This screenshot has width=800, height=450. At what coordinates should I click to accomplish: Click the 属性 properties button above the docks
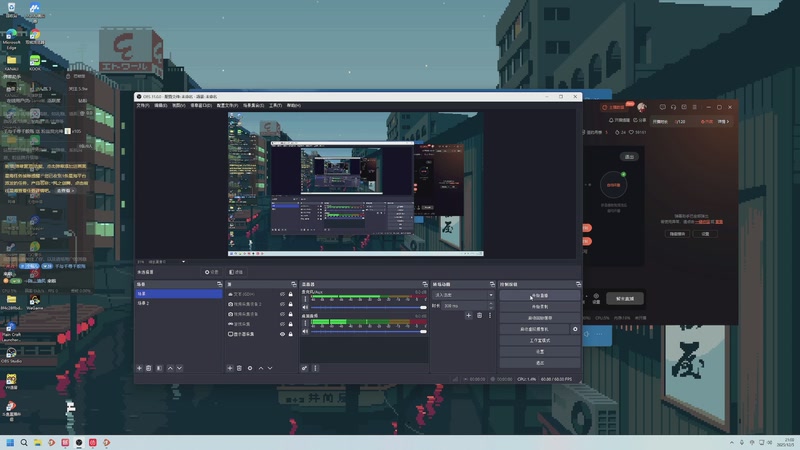211,272
